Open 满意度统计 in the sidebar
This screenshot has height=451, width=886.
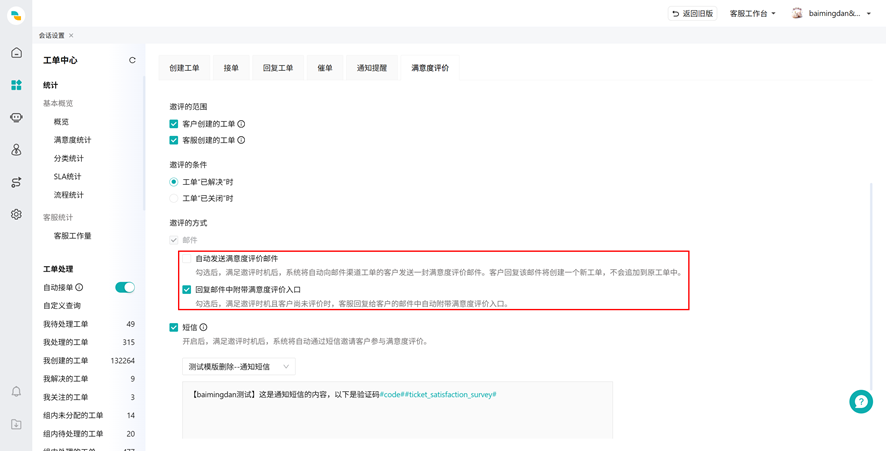coord(72,140)
